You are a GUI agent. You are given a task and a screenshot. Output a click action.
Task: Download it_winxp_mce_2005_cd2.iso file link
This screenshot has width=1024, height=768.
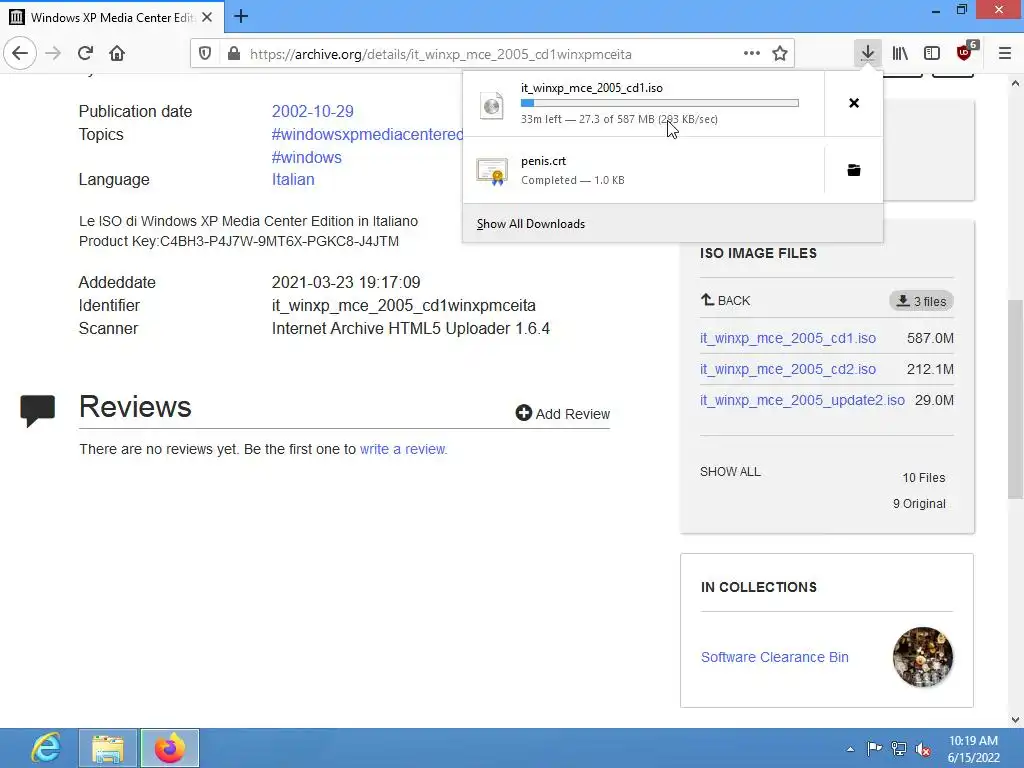(788, 369)
